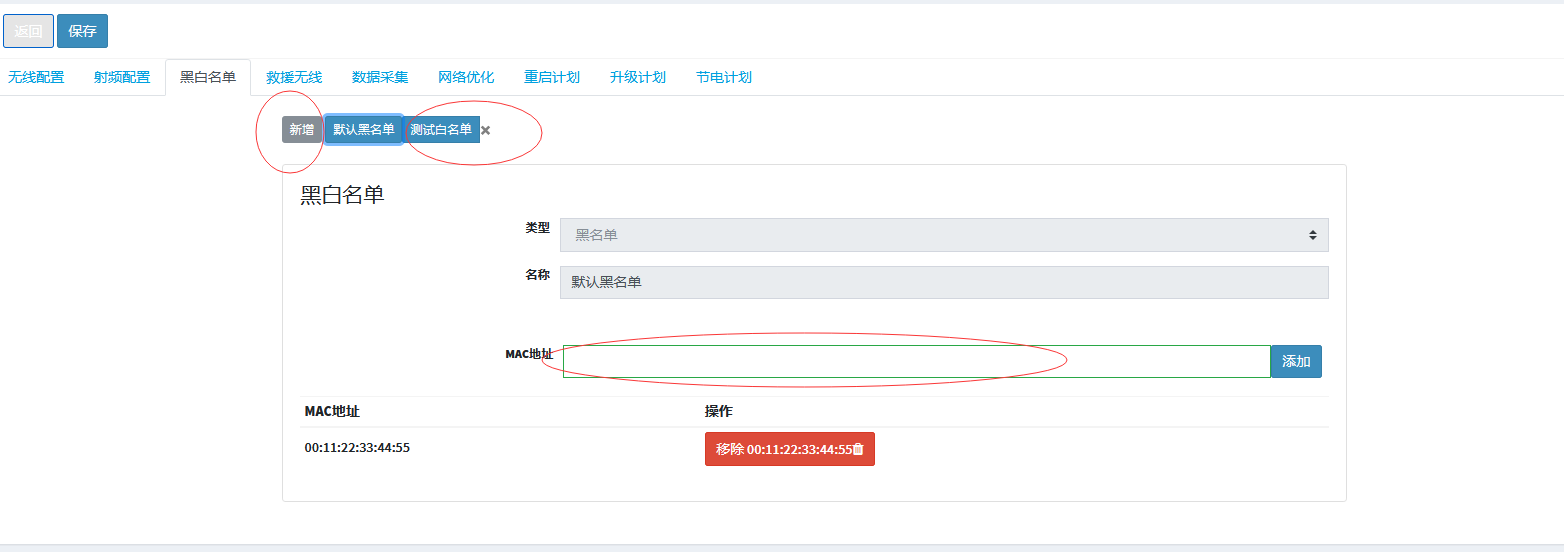Click trash icon to remove 00:11:22:33:44:55

(858, 450)
